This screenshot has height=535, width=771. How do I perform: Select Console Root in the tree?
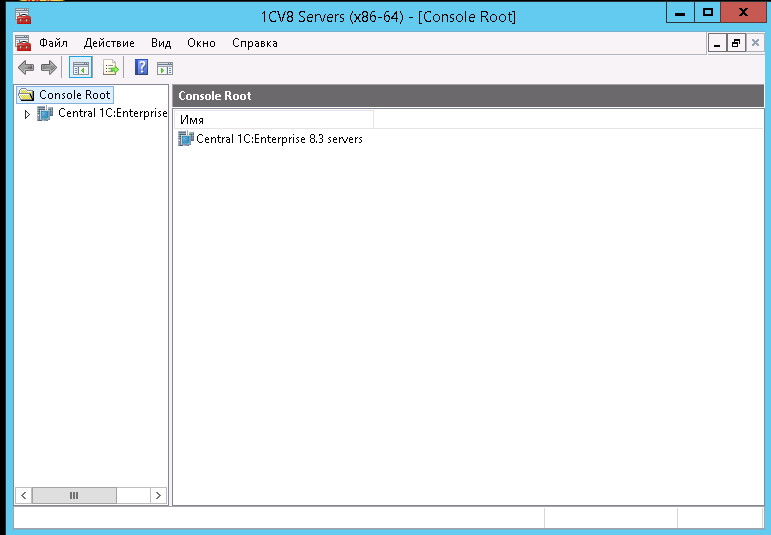click(74, 95)
